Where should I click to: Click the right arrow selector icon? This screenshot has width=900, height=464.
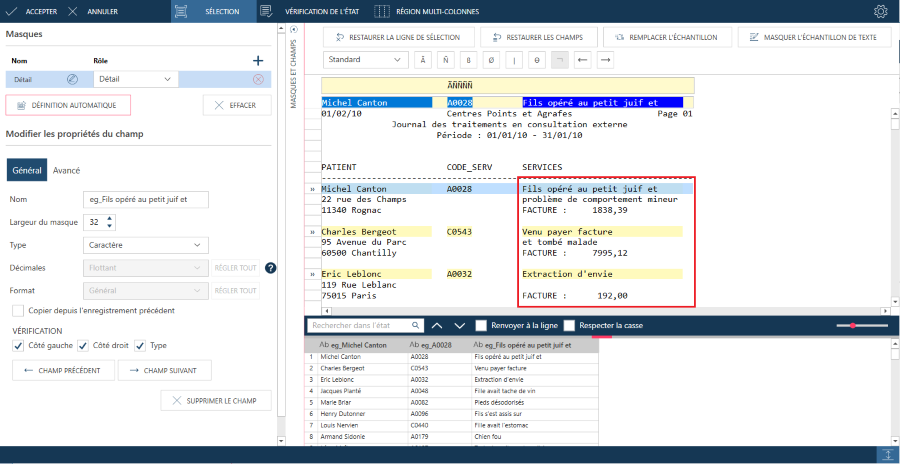605,59
